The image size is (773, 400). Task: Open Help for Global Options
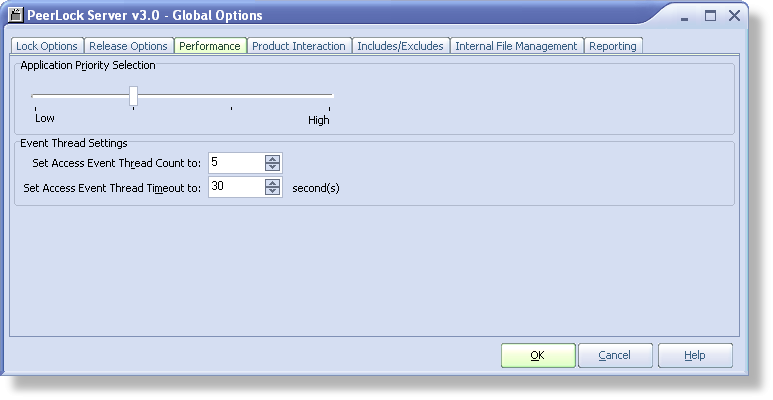pyautogui.click(x=695, y=355)
